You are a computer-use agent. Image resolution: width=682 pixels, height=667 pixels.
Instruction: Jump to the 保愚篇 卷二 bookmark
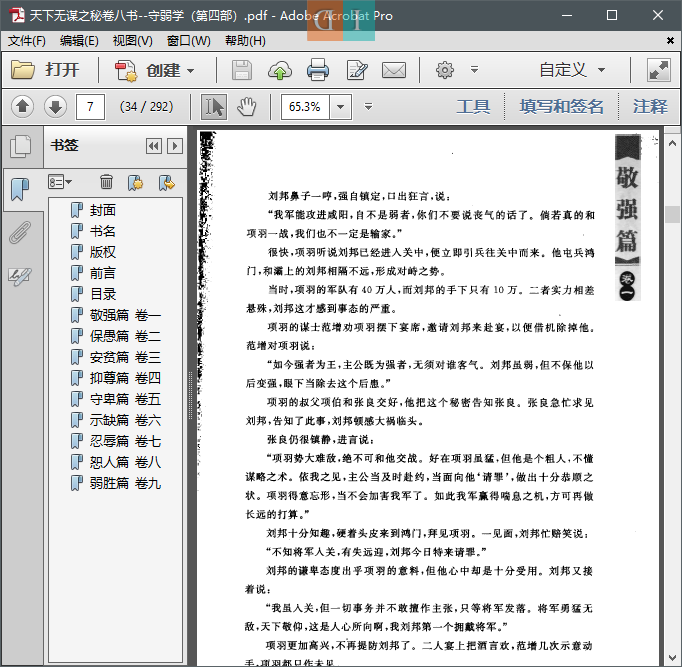pos(125,336)
